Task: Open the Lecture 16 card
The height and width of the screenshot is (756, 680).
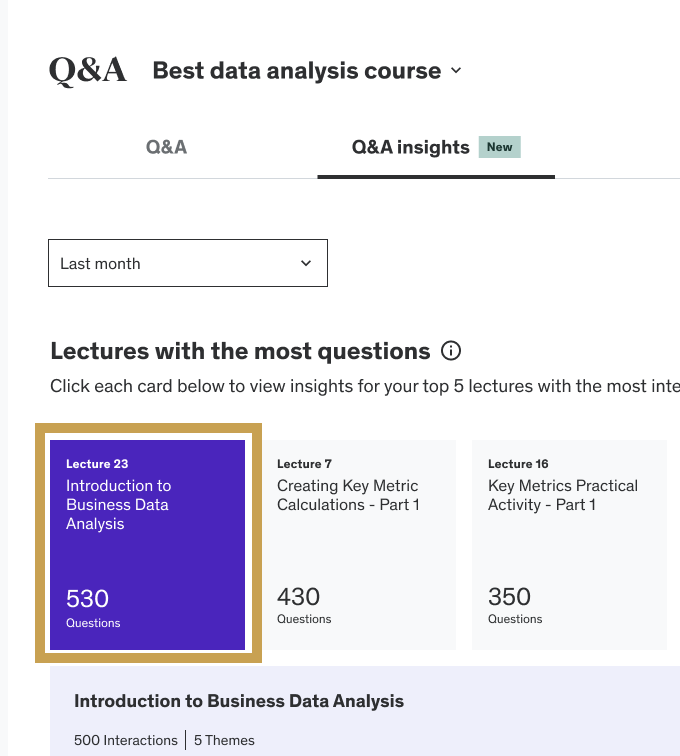Action: [570, 544]
